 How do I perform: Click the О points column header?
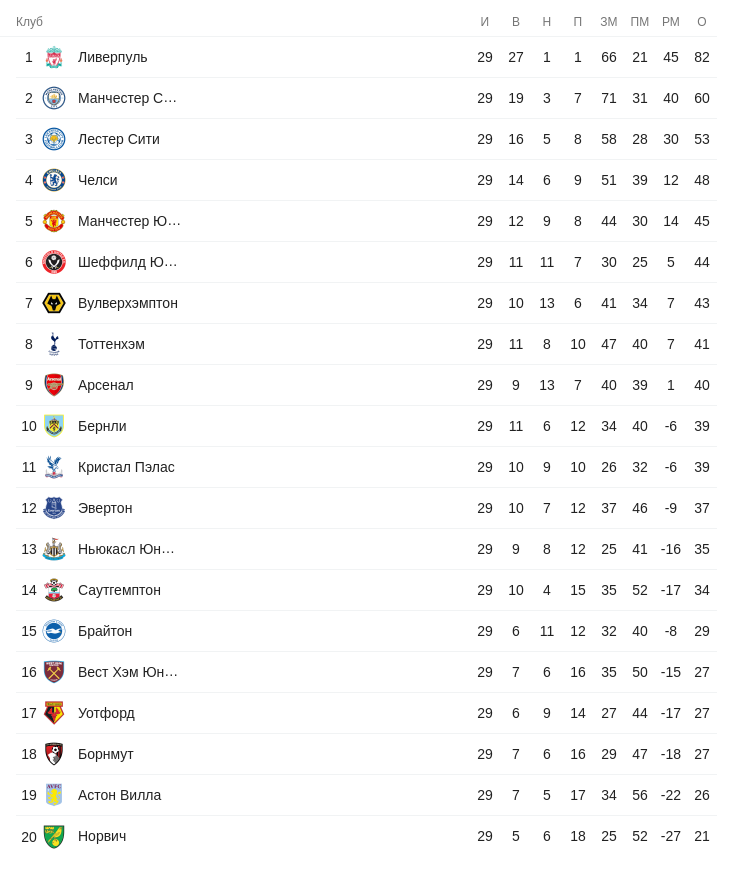pos(702,22)
